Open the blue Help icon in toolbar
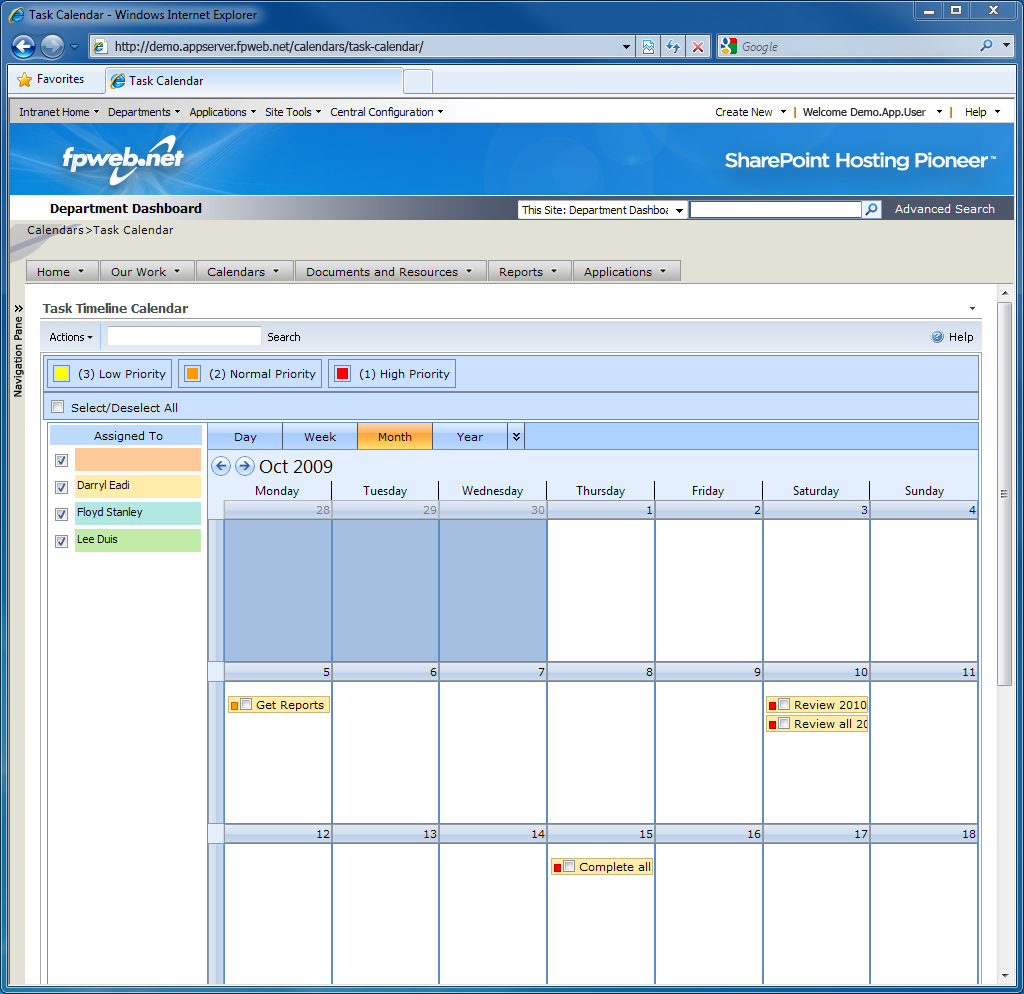Image resolution: width=1024 pixels, height=994 pixels. click(x=937, y=337)
